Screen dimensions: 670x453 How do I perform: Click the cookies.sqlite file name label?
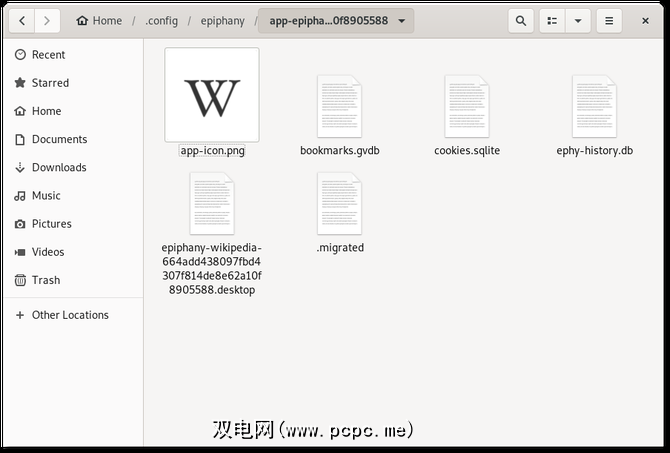[x=467, y=150]
